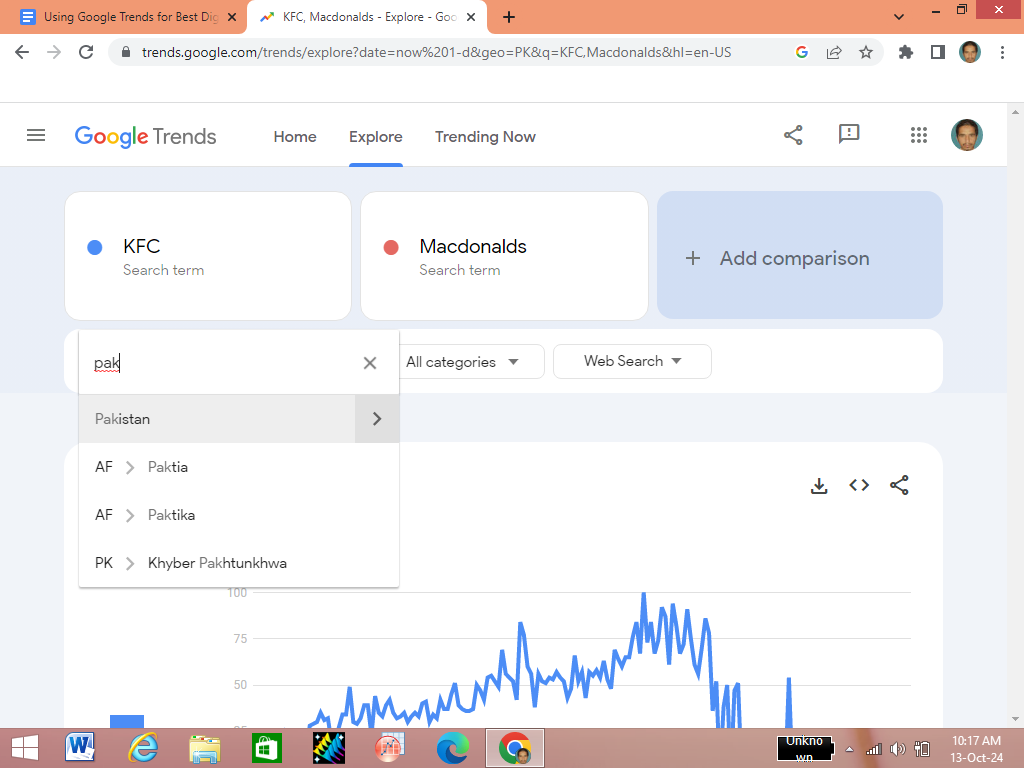Image resolution: width=1024 pixels, height=768 pixels.
Task: Go forward in browser history
Action: pyautogui.click(x=54, y=52)
